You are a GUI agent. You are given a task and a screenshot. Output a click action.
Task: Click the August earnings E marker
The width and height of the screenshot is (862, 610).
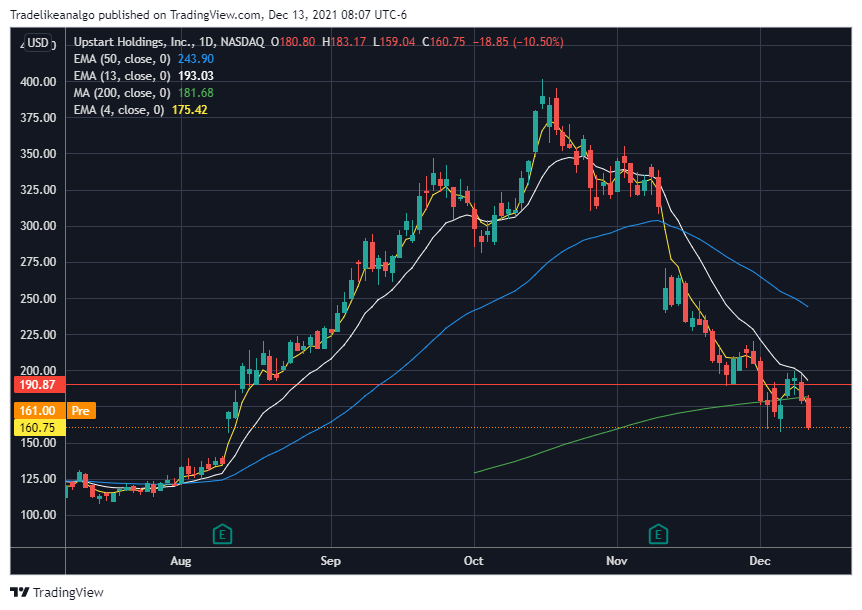pos(223,534)
